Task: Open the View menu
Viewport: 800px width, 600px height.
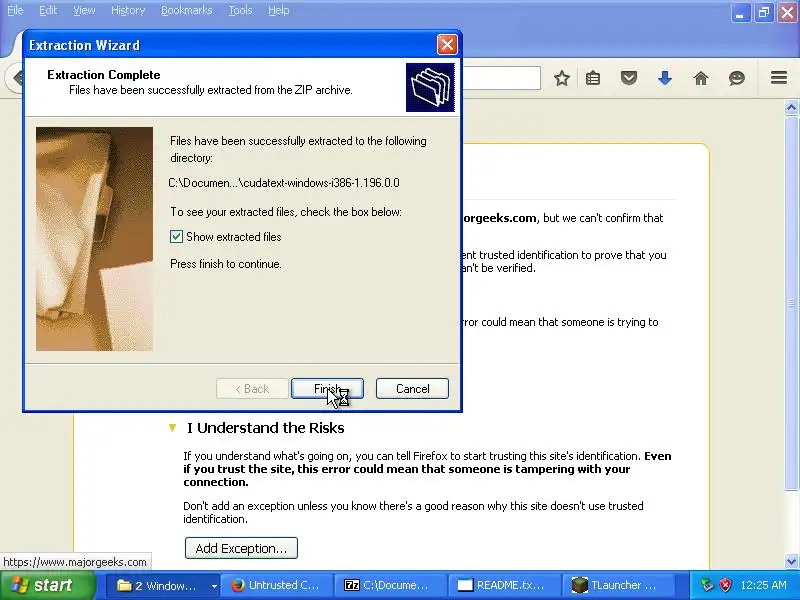Action: tap(84, 10)
